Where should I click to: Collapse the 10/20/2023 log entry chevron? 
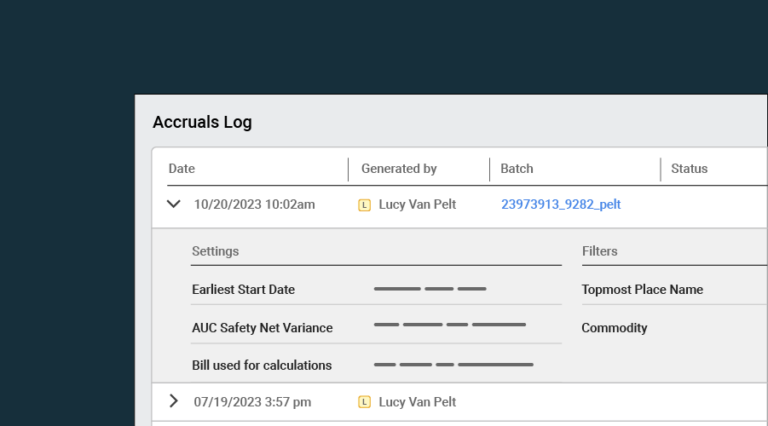(x=174, y=204)
